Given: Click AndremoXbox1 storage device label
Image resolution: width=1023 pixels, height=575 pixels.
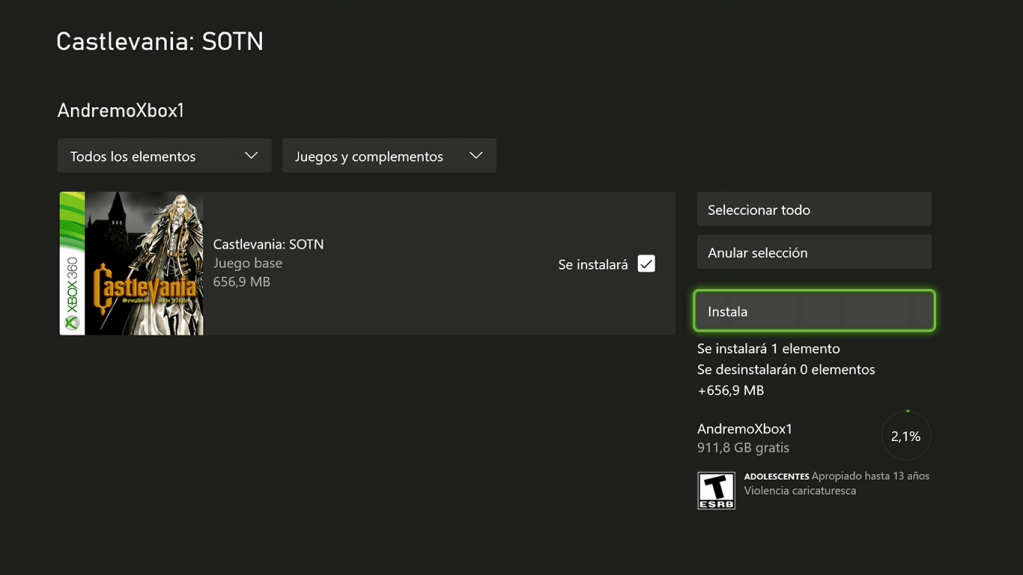Looking at the screenshot, I should [744, 429].
